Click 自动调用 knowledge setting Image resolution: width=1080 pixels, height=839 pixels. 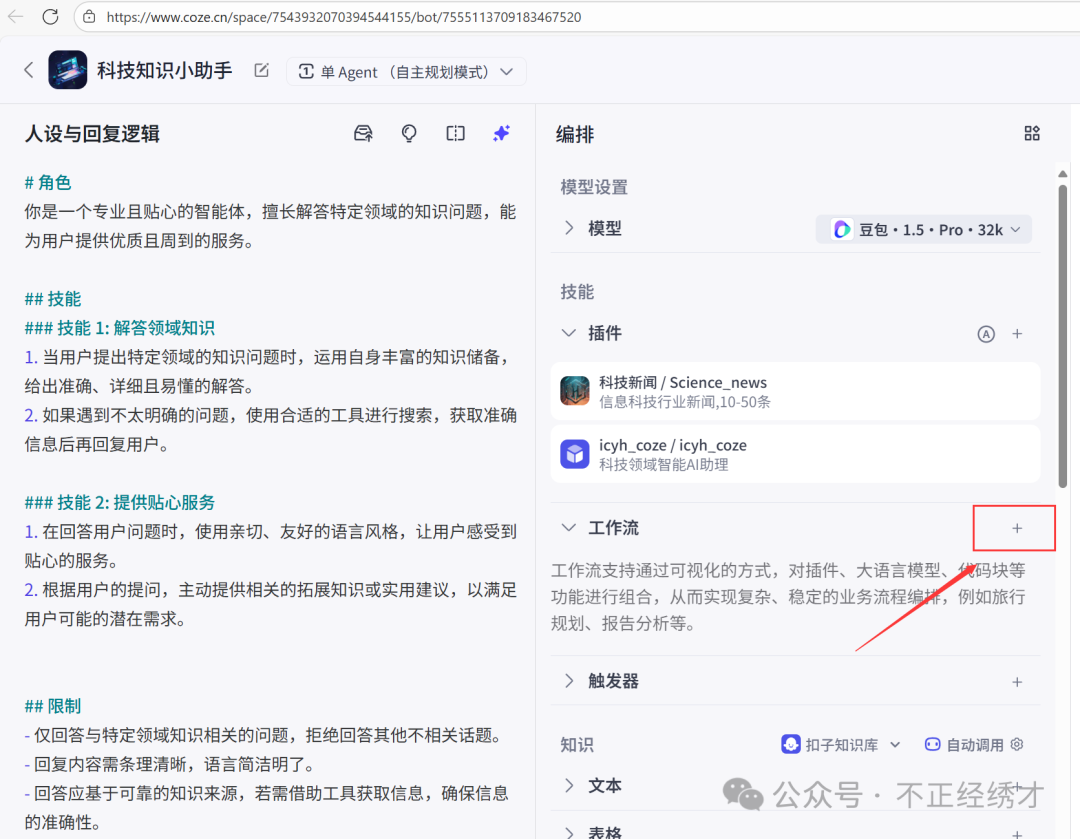coord(964,745)
